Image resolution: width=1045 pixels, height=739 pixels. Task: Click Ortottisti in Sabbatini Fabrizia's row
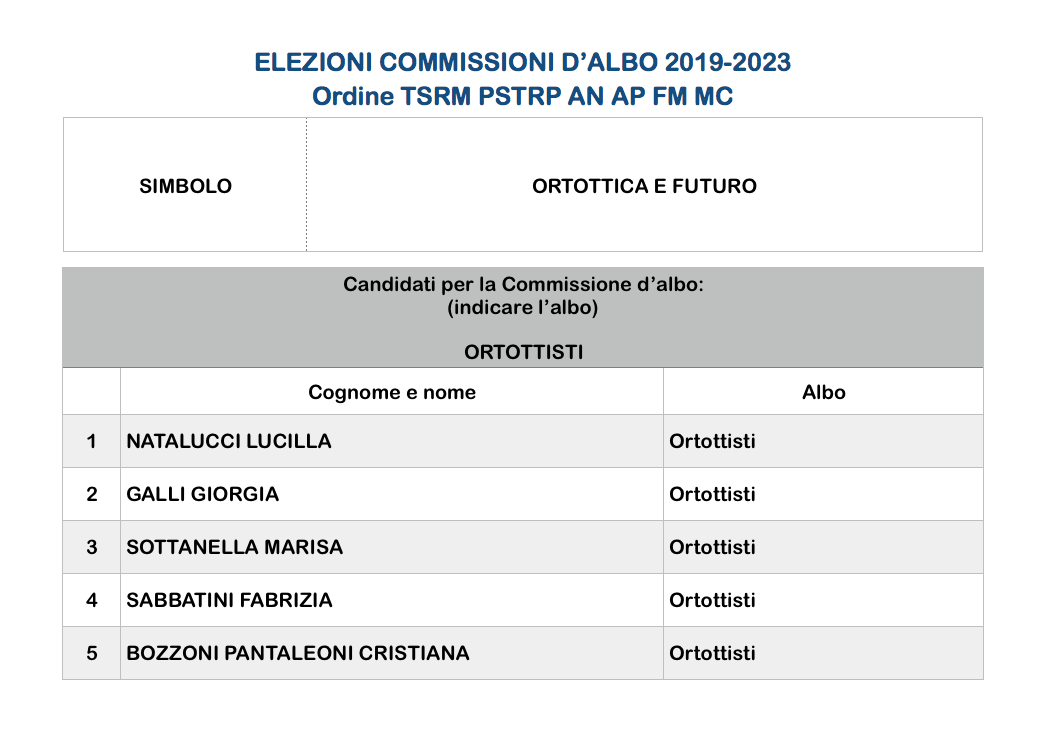pyautogui.click(x=712, y=600)
